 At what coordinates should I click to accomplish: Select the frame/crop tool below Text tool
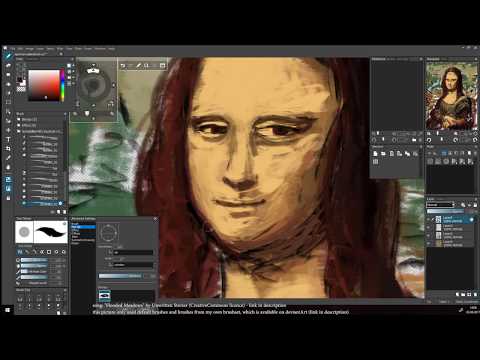[x=8, y=148]
